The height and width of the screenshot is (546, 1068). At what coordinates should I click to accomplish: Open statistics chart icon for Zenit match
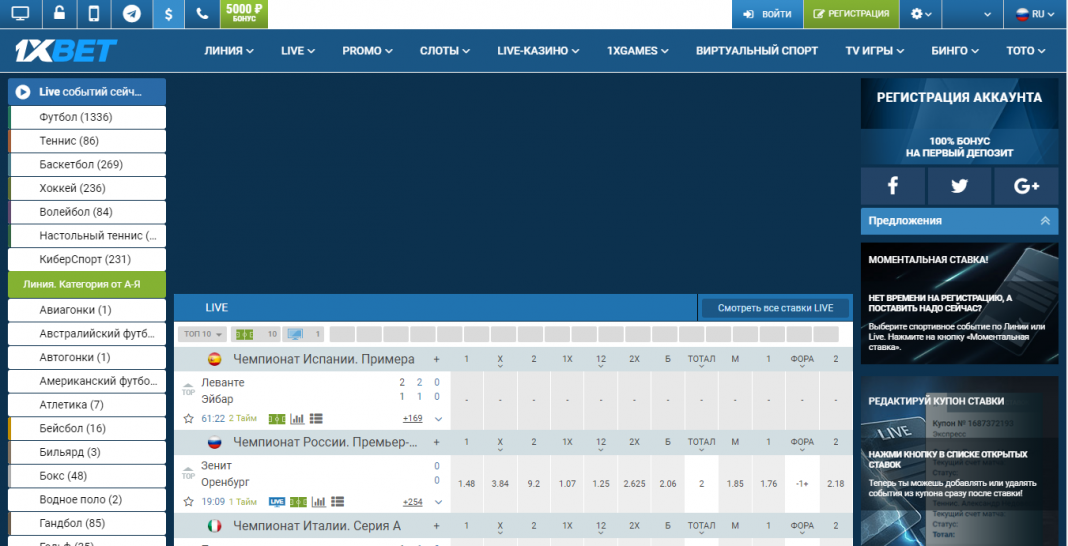318,502
